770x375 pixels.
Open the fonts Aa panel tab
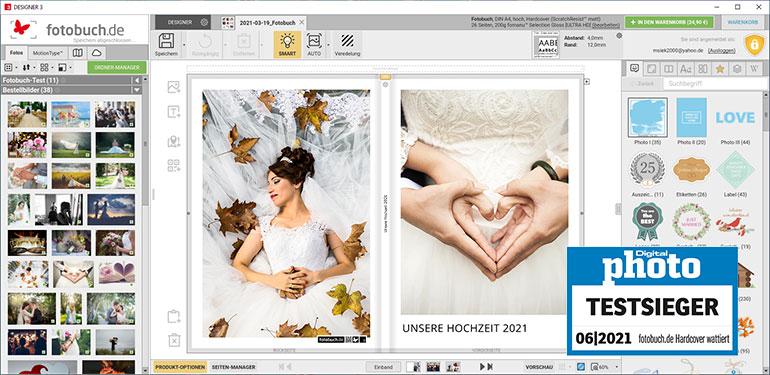(686, 69)
